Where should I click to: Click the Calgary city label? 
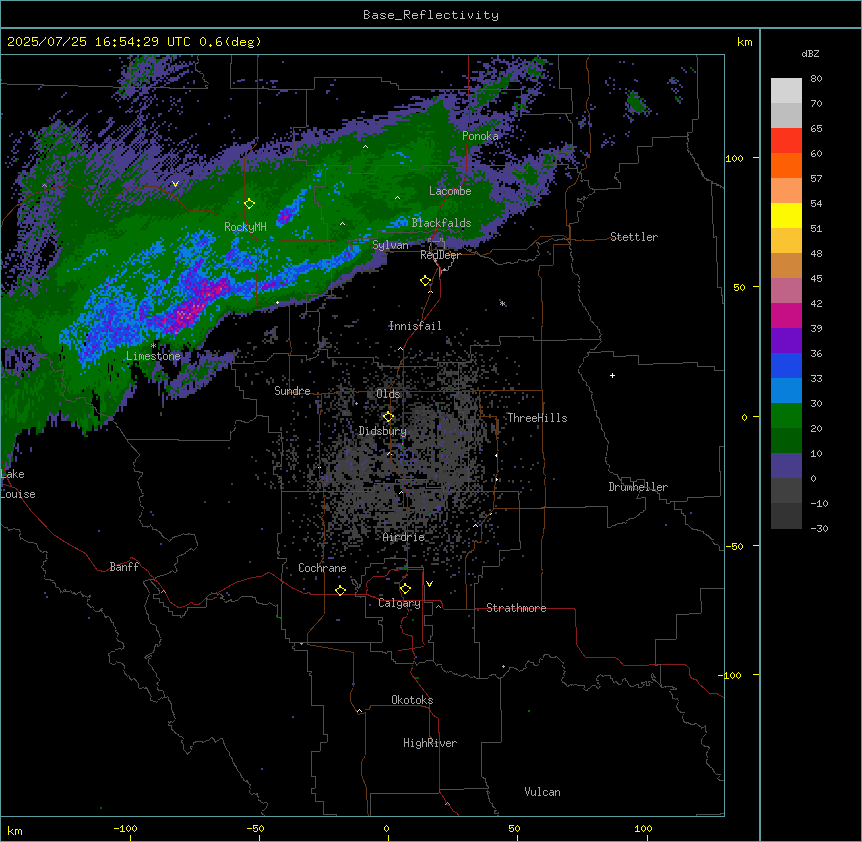(399, 603)
